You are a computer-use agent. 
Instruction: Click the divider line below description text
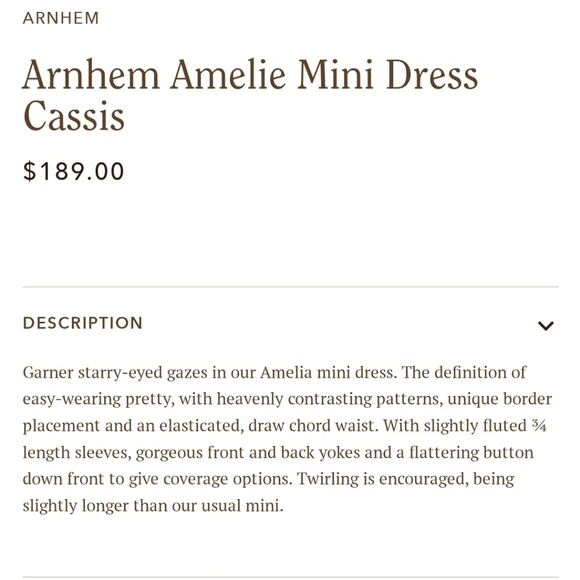click(290, 577)
